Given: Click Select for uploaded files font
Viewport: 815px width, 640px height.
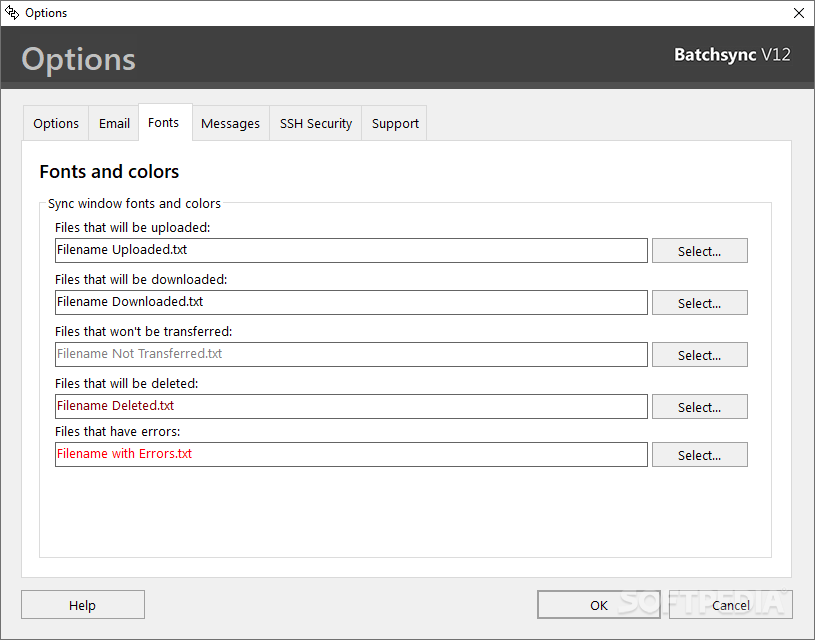Looking at the screenshot, I should (x=700, y=251).
